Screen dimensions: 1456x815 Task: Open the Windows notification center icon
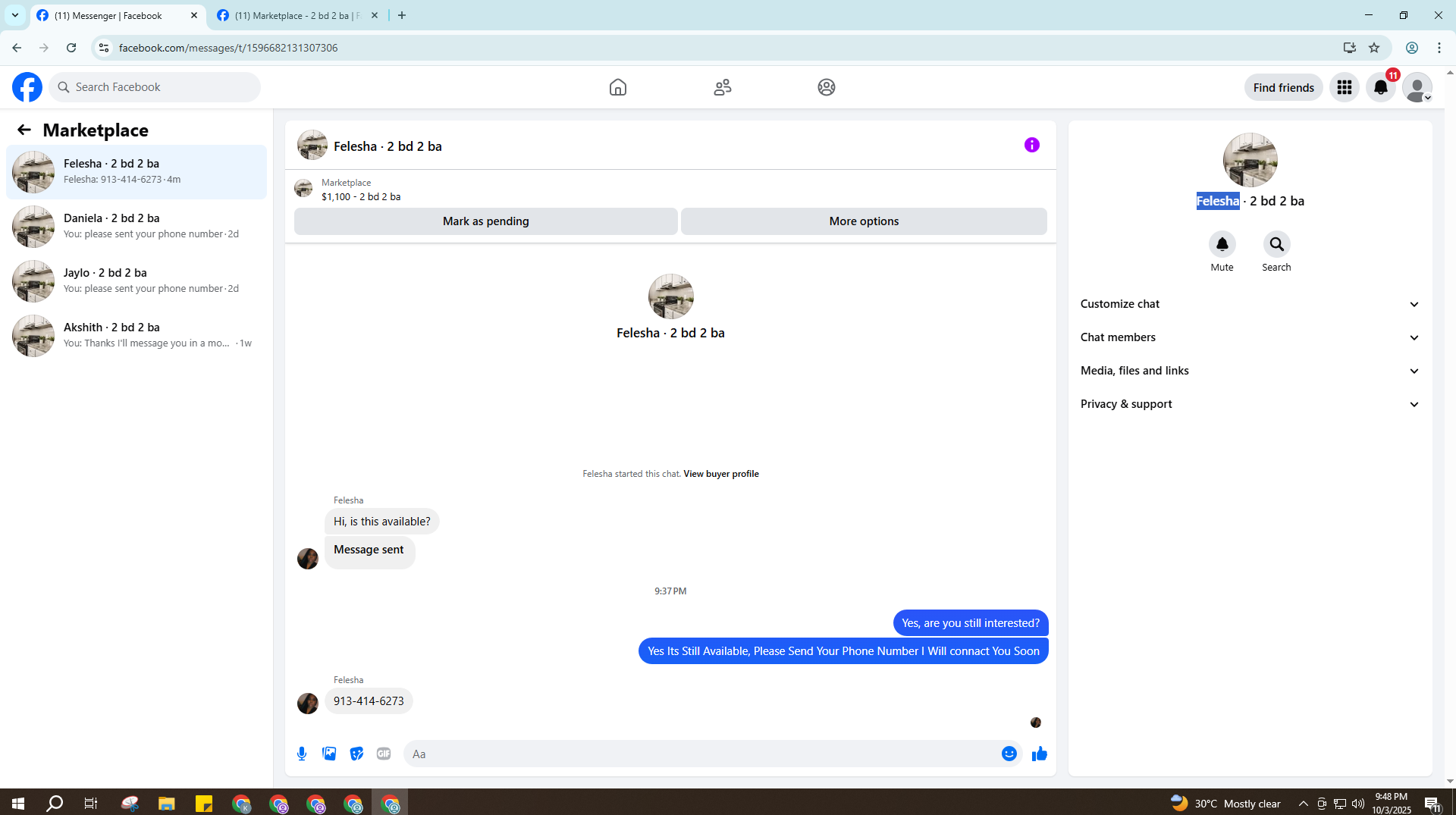(x=1432, y=804)
